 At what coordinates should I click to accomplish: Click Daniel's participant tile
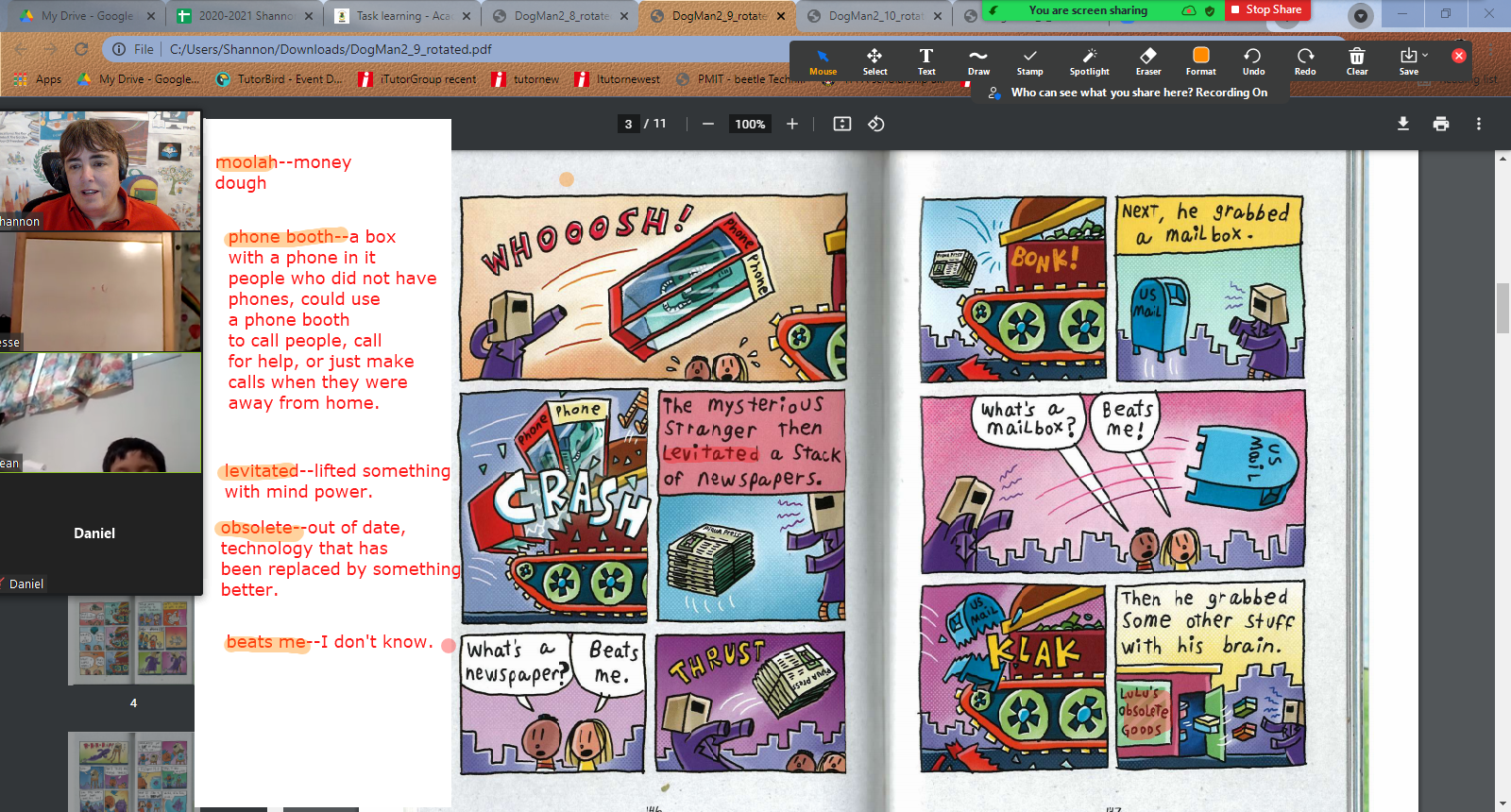pos(100,533)
